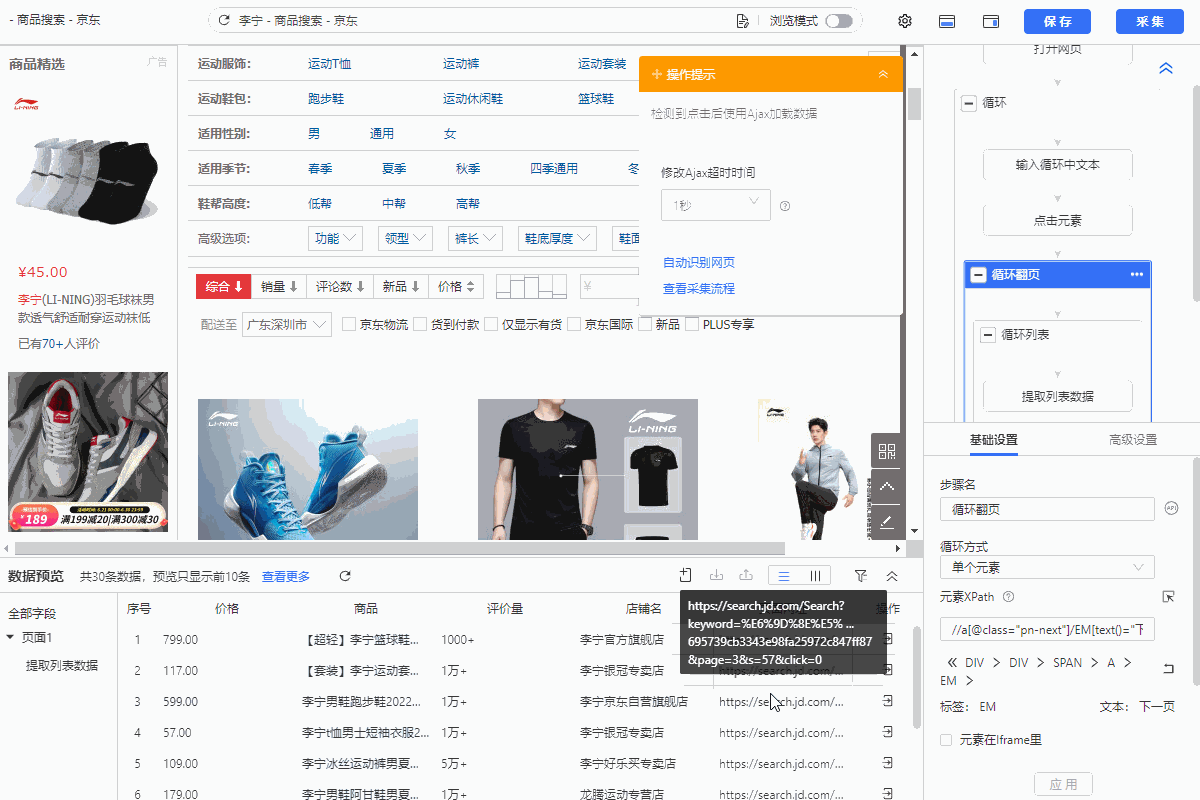The height and width of the screenshot is (800, 1200).
Task: Switch data preview to horizontal row view
Action: [785, 576]
